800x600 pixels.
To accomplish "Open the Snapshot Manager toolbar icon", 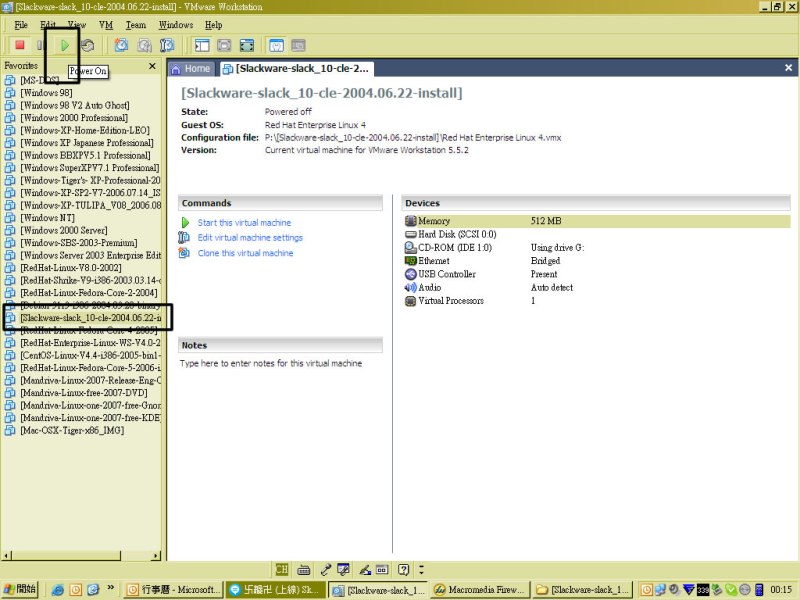I will (x=167, y=45).
